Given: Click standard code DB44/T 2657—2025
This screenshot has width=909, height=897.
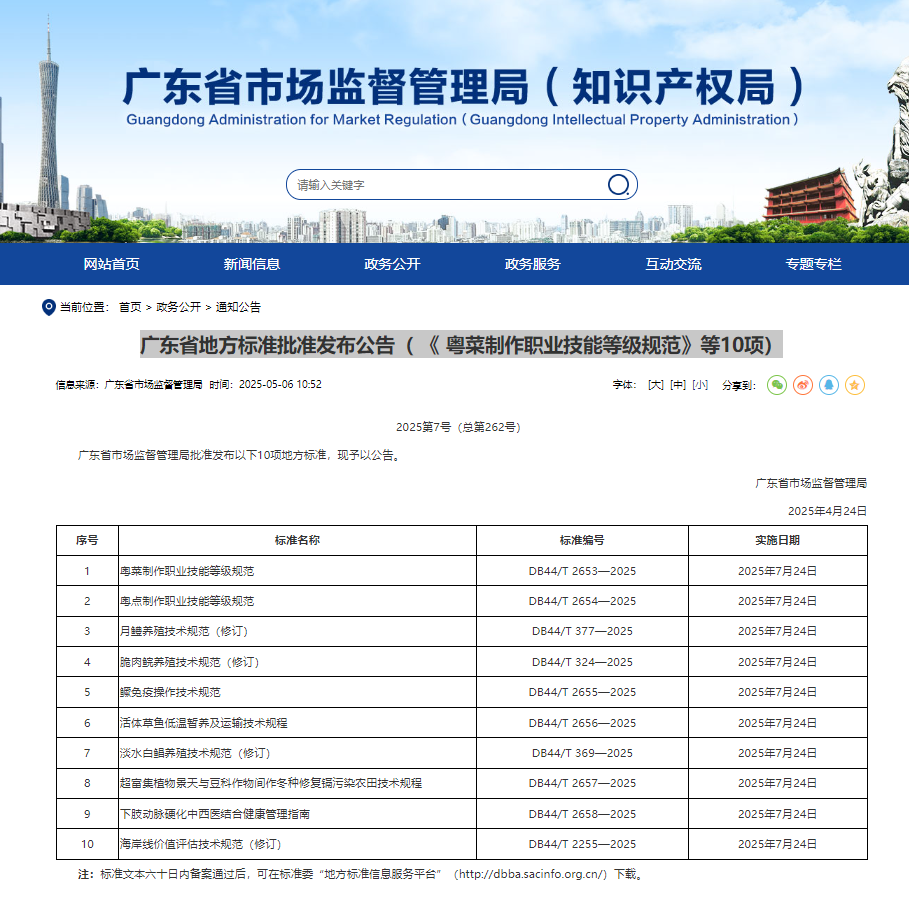Looking at the screenshot, I should [582, 783].
